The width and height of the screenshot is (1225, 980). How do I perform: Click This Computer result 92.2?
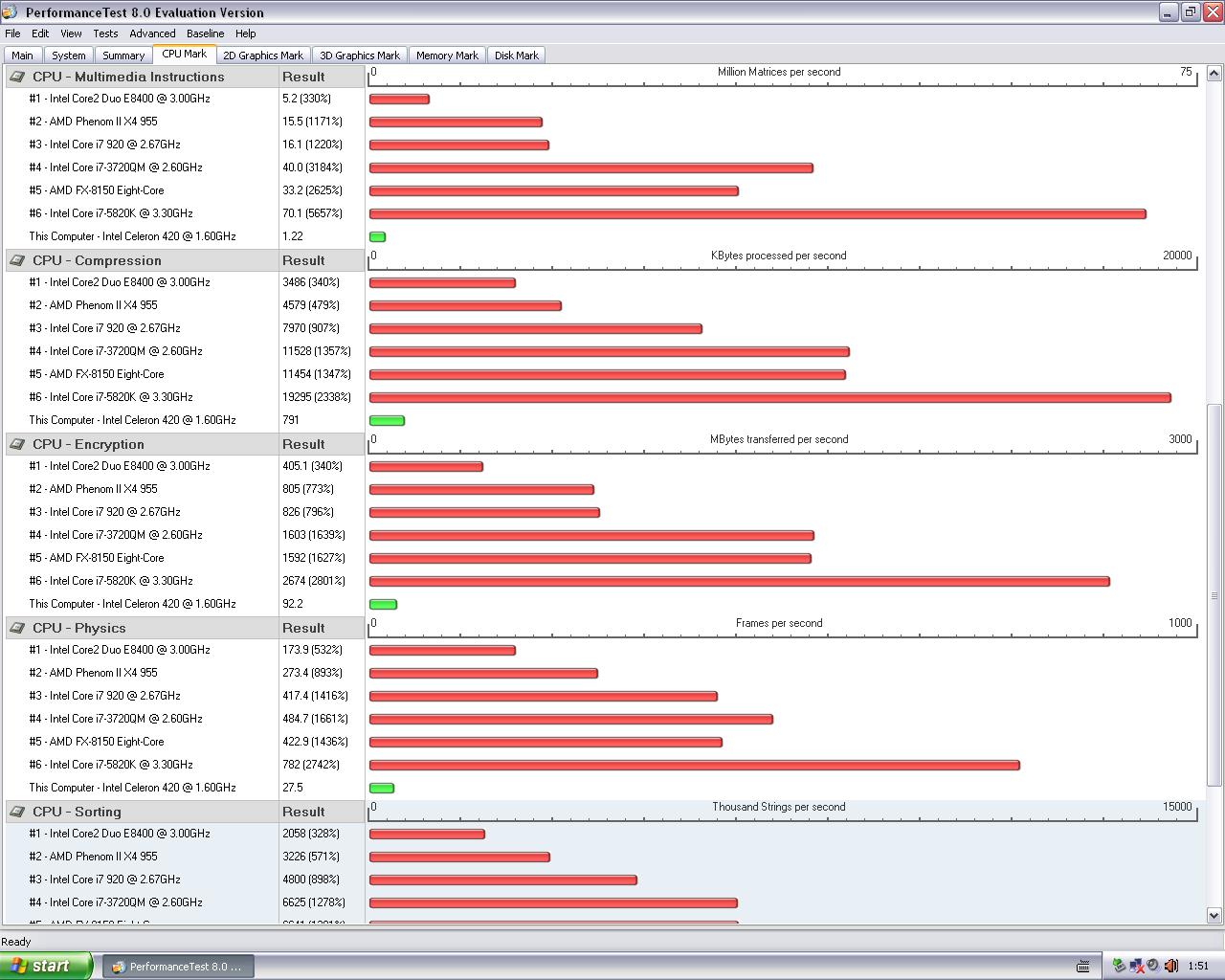point(293,604)
